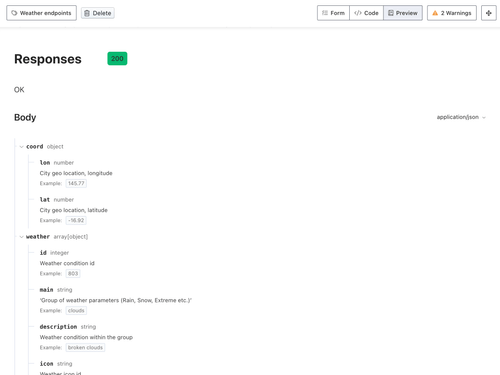Open the Weather endpoints tag button

(41, 13)
